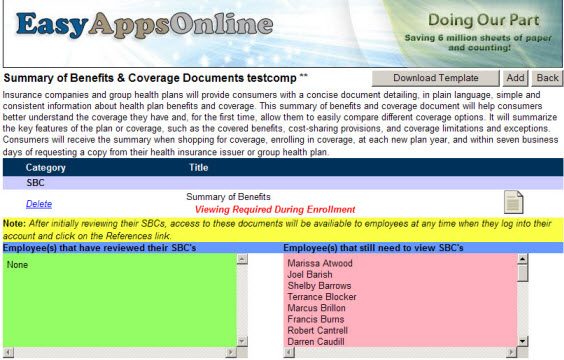Click scroll-right arrow of pending employees list
This screenshot has width=564, height=360.
pyautogui.click(x=511, y=352)
